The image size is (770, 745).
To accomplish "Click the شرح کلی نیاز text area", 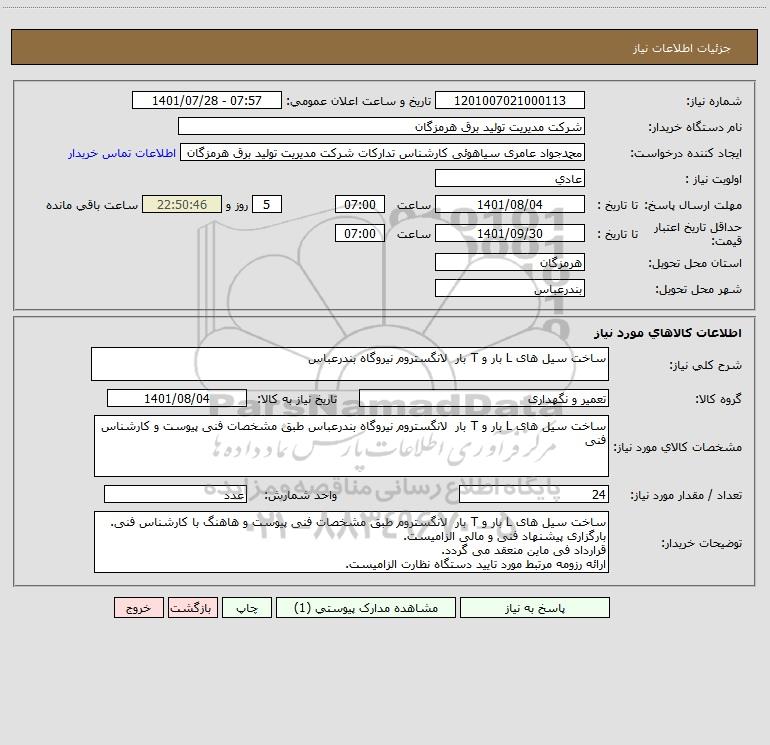I will tap(350, 364).
